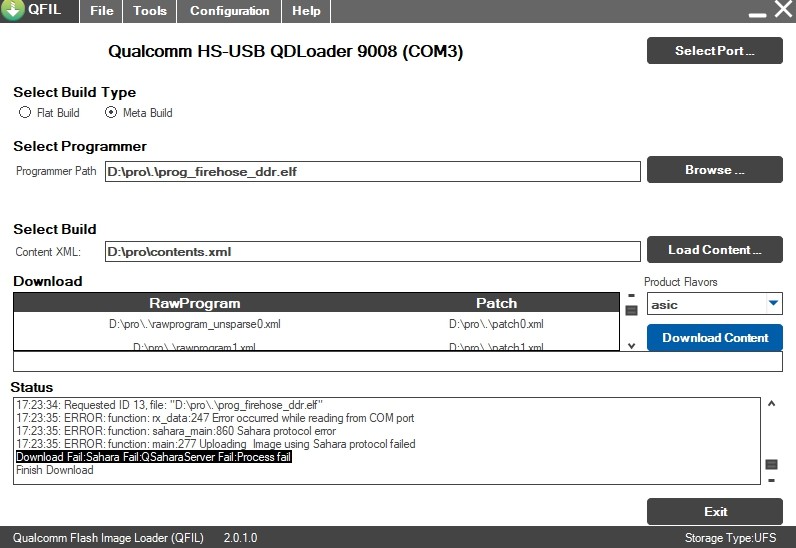Click the up chevron beside the Status log

(771, 404)
